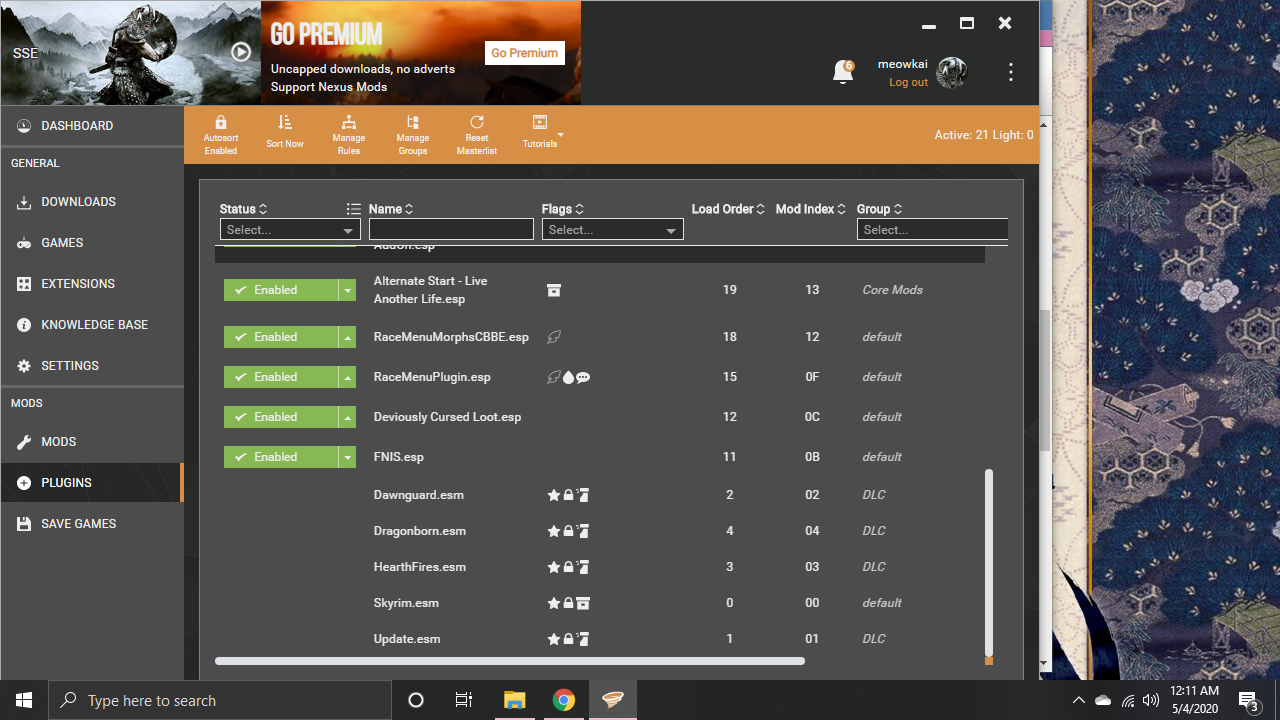Select Plugins in the sidebar
This screenshot has width=1280, height=720.
92,483
